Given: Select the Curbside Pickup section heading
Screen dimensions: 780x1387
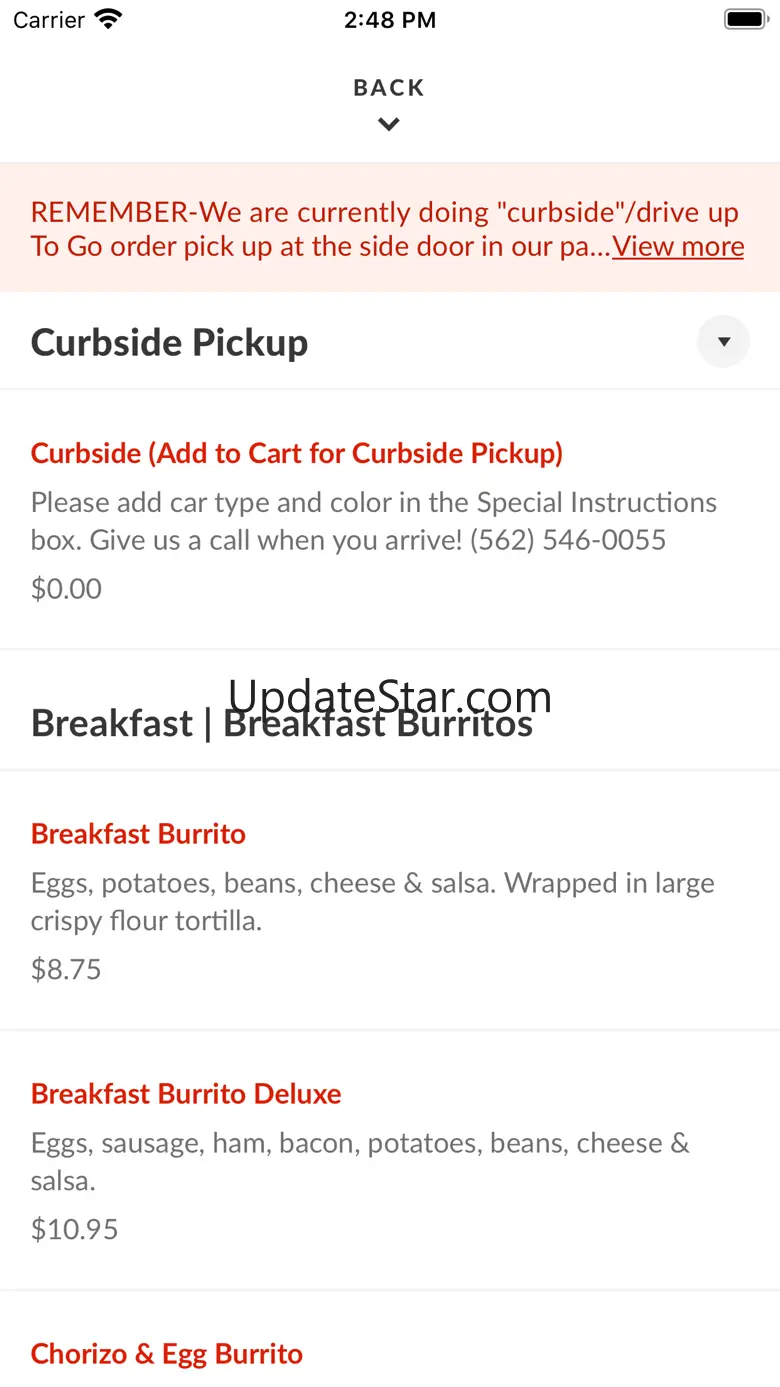Looking at the screenshot, I should click(170, 342).
